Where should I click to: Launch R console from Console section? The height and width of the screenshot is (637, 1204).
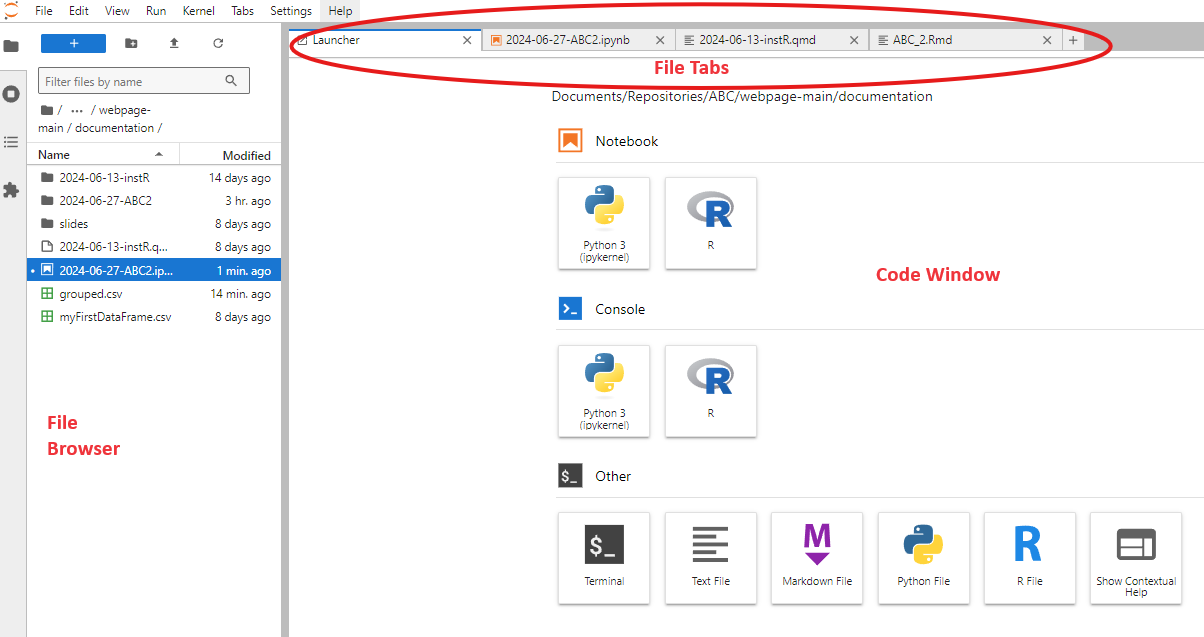click(x=710, y=390)
